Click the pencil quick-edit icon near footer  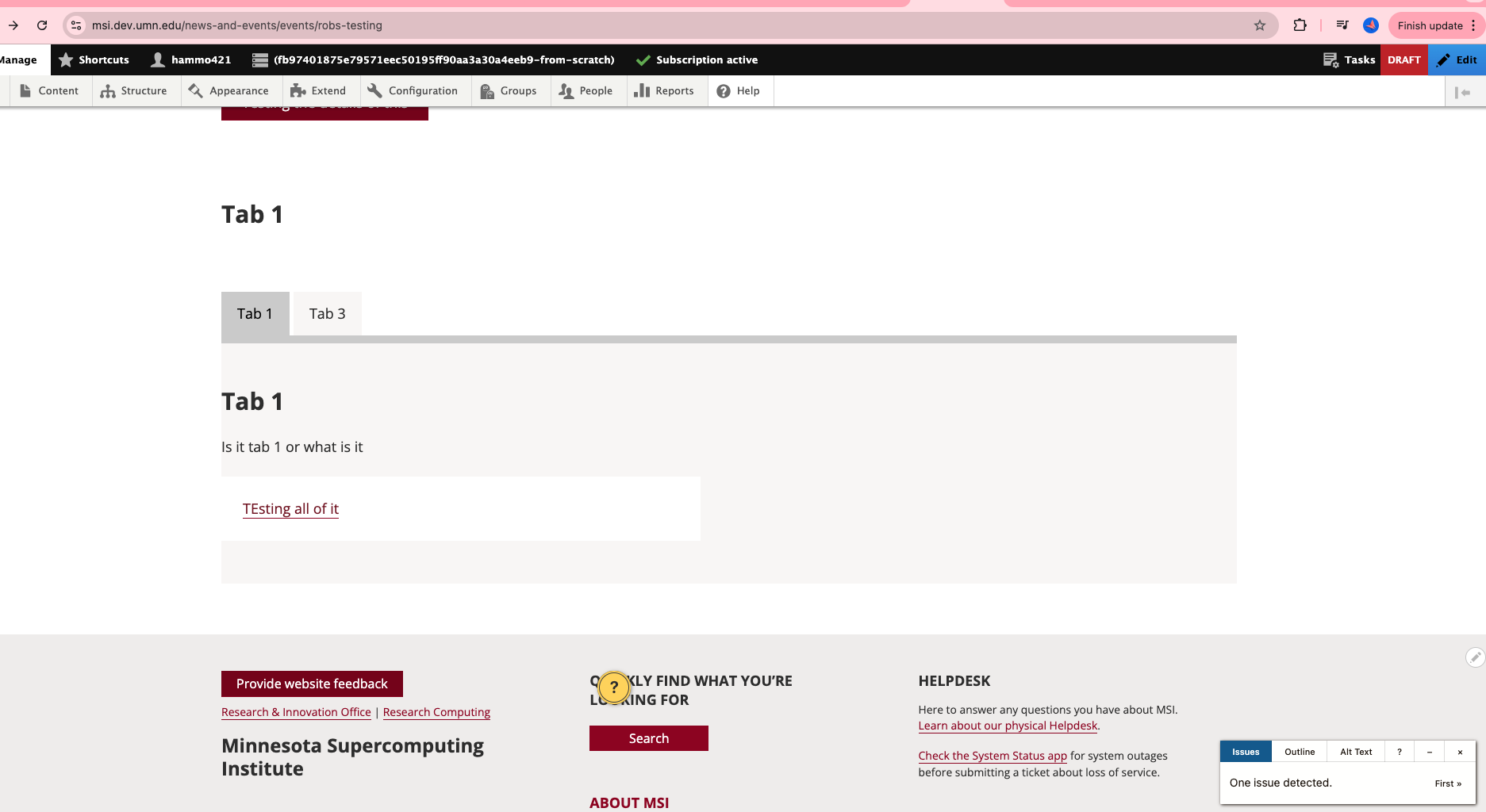tap(1474, 657)
